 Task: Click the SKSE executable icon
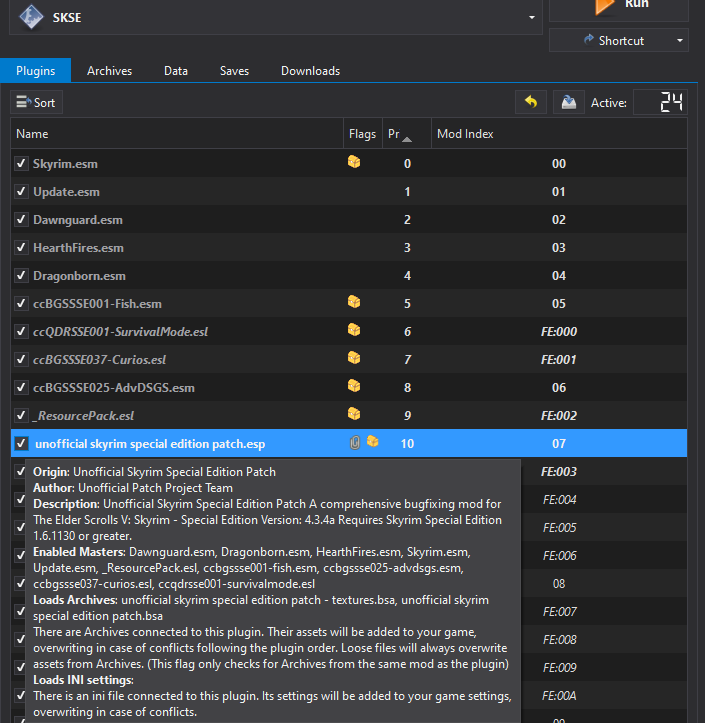[x=32, y=16]
